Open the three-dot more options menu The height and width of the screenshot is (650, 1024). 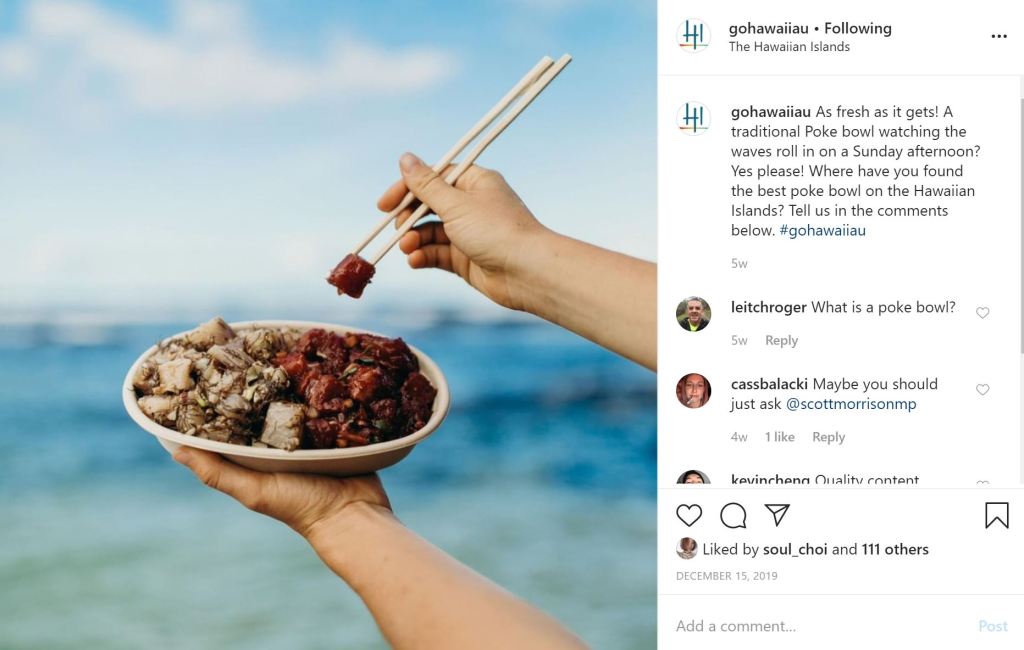click(x=999, y=36)
